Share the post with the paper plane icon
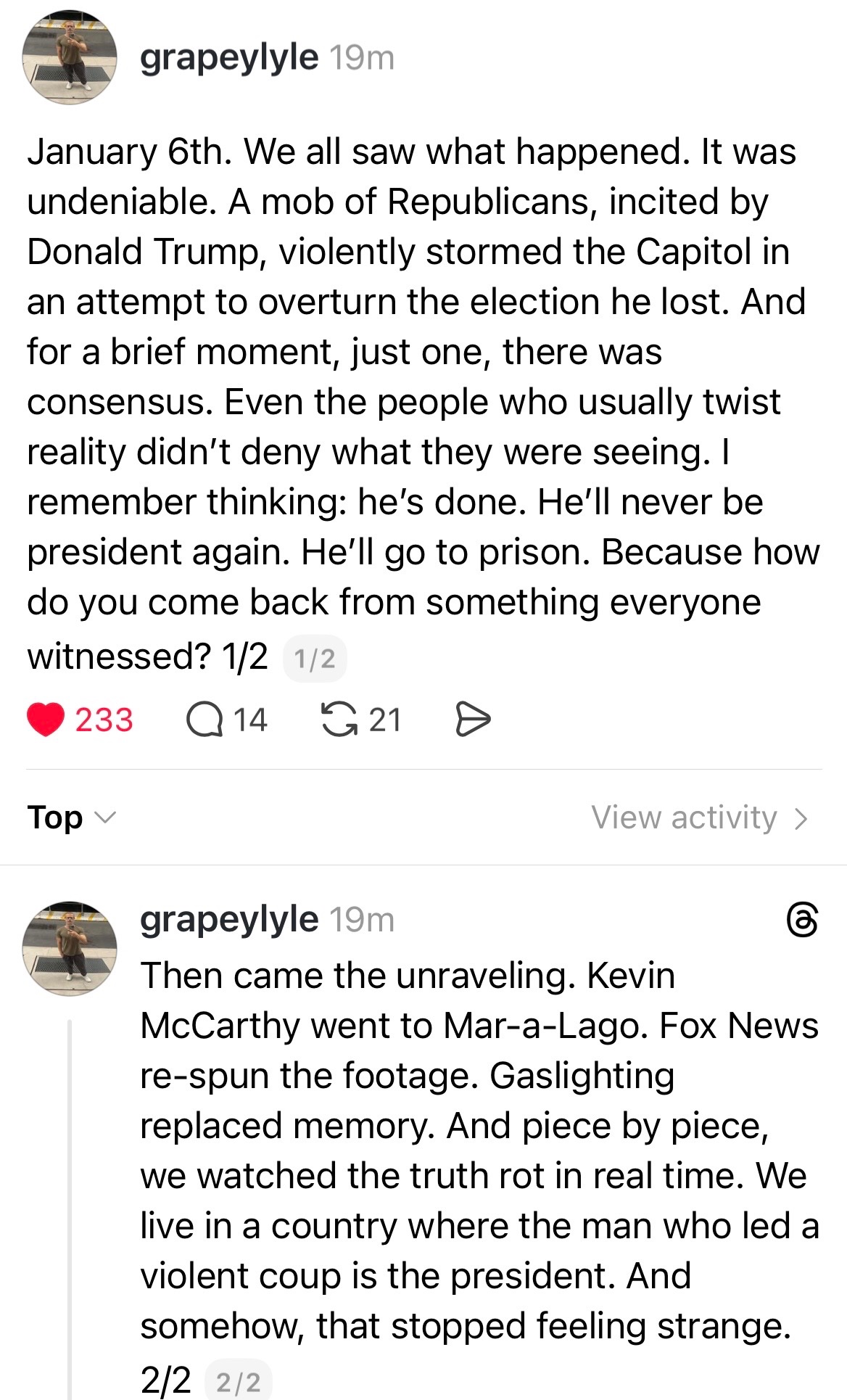This screenshot has height=1400, width=847. coord(473,720)
